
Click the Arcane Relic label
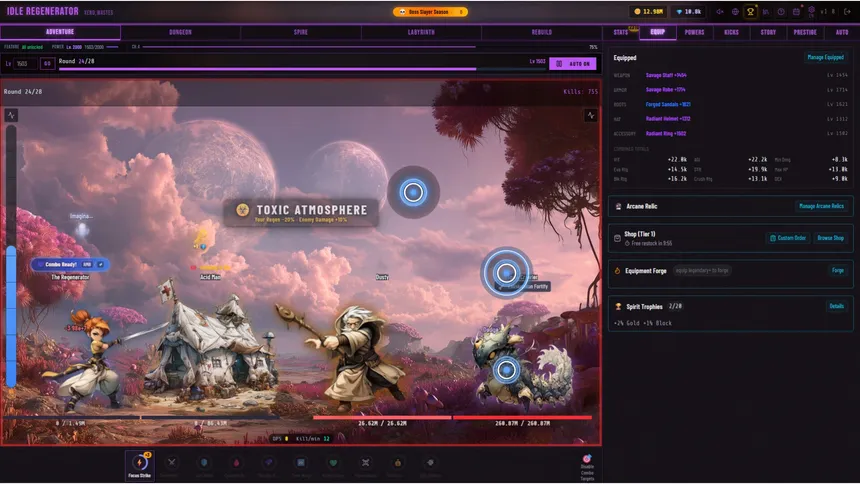642,206
